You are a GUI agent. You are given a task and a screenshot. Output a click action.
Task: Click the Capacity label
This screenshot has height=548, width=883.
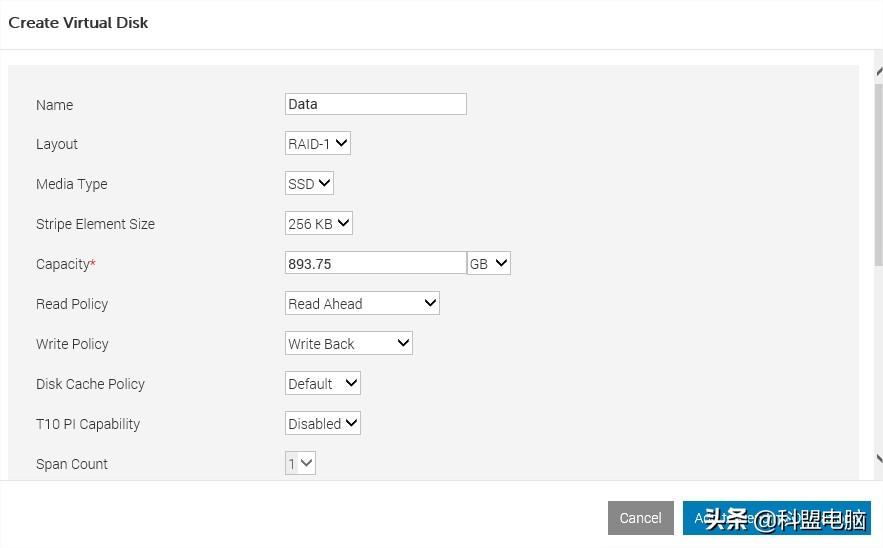(x=65, y=264)
